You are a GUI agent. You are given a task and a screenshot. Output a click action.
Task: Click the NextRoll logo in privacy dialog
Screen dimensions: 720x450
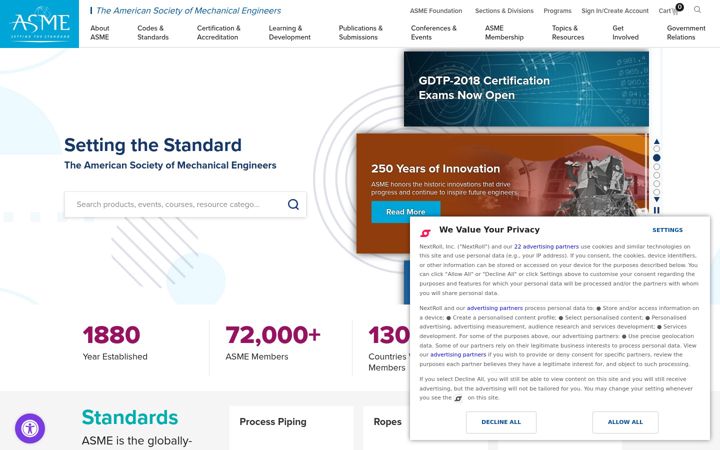click(x=426, y=233)
